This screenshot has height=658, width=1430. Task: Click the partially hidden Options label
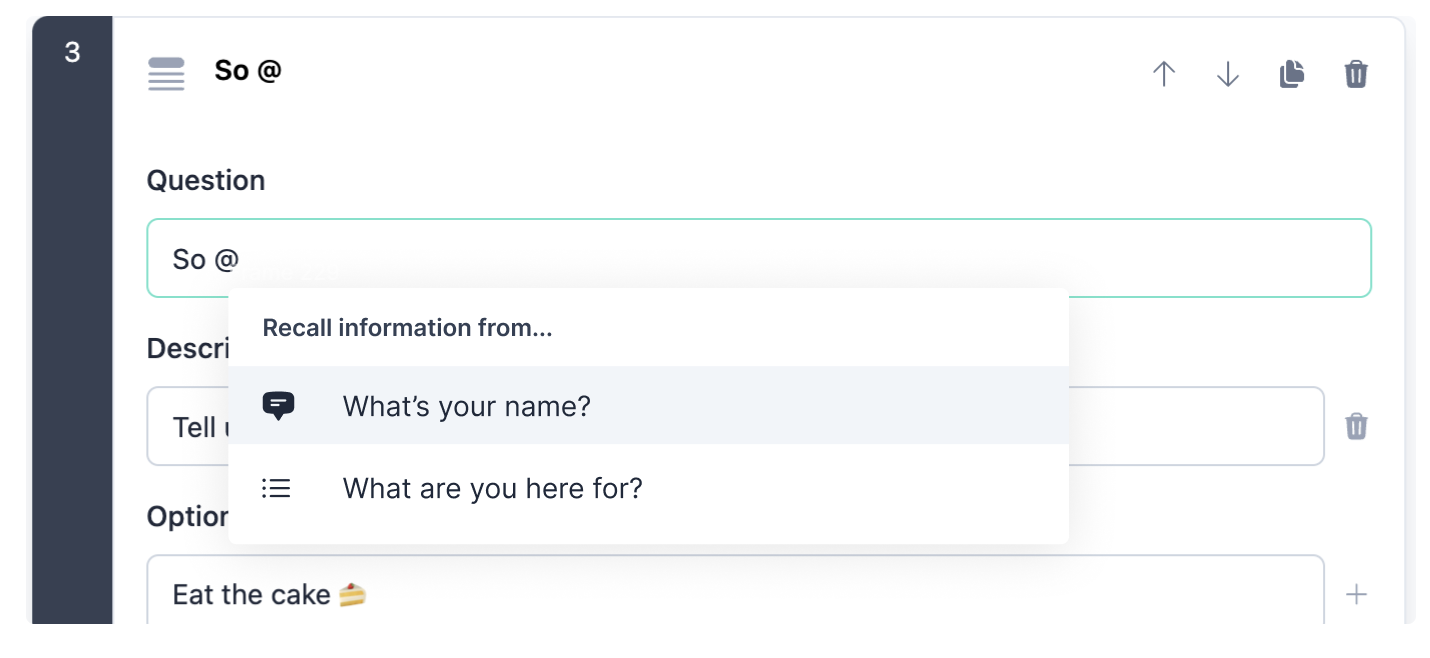click(188, 516)
